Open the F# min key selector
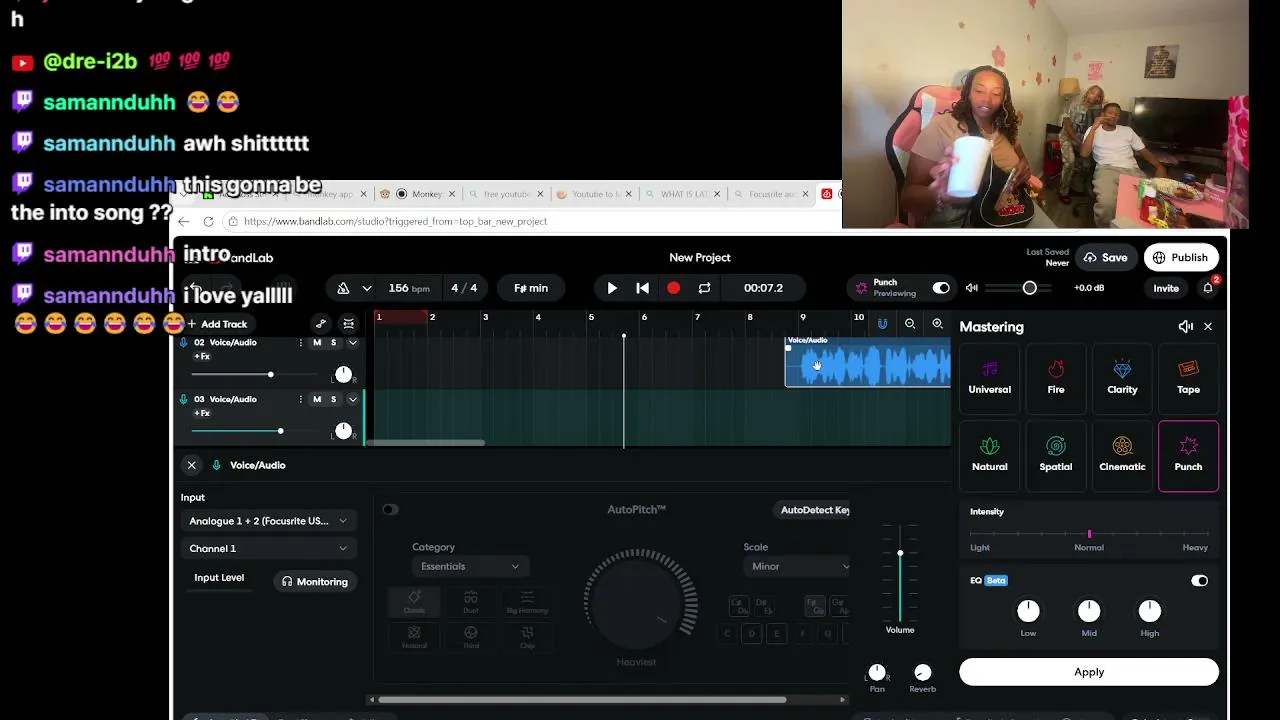 pos(531,288)
